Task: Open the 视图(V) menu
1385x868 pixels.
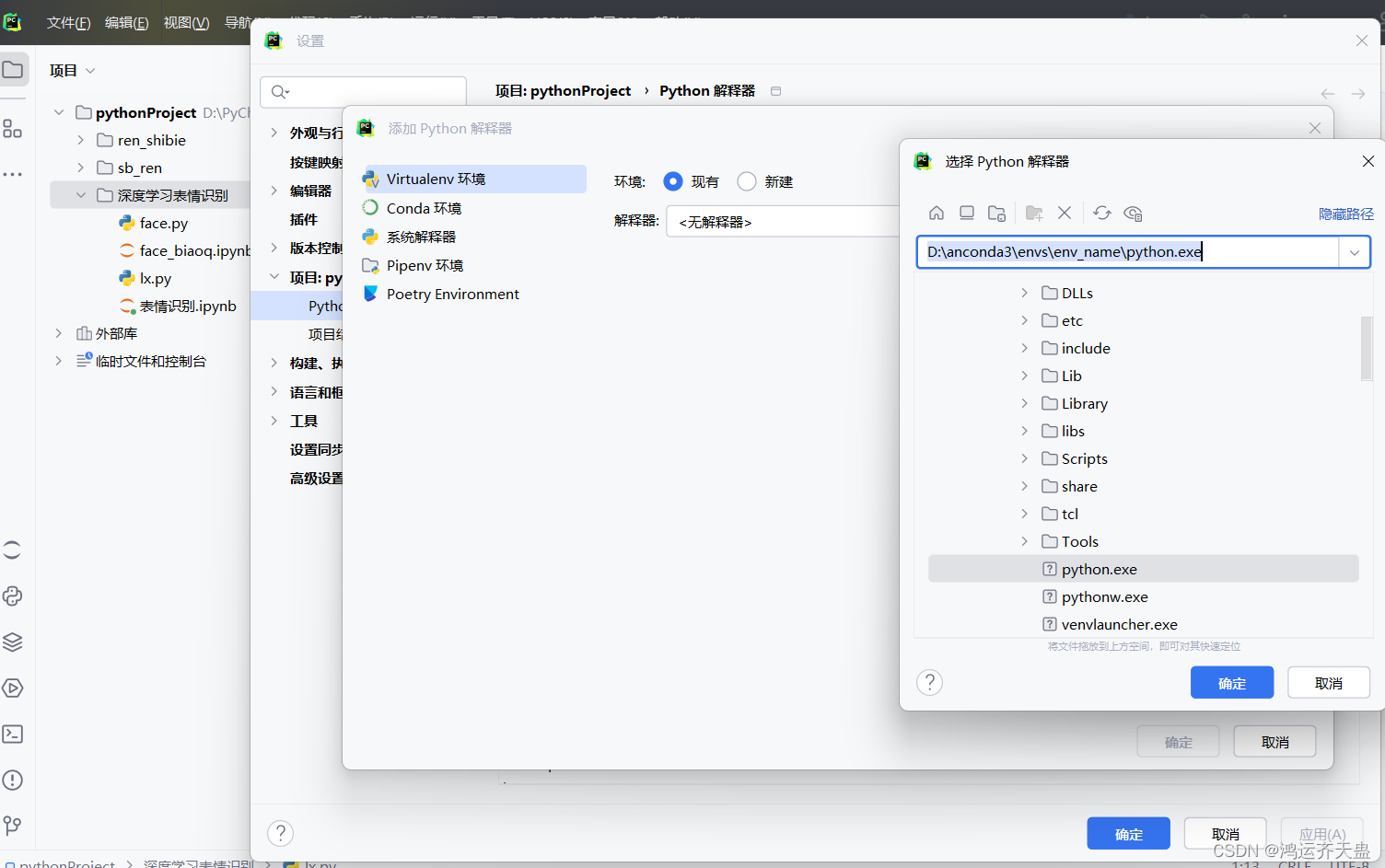Action: (x=186, y=22)
